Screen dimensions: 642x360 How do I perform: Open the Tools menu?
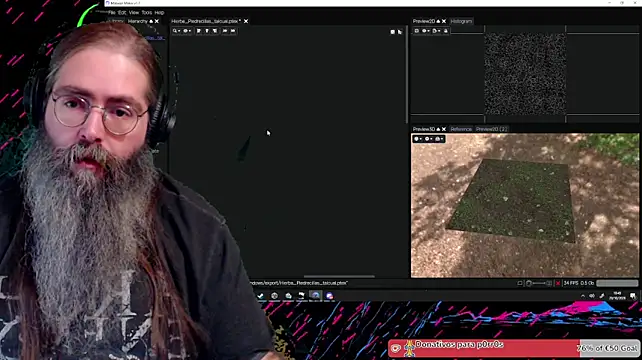pyautogui.click(x=147, y=13)
